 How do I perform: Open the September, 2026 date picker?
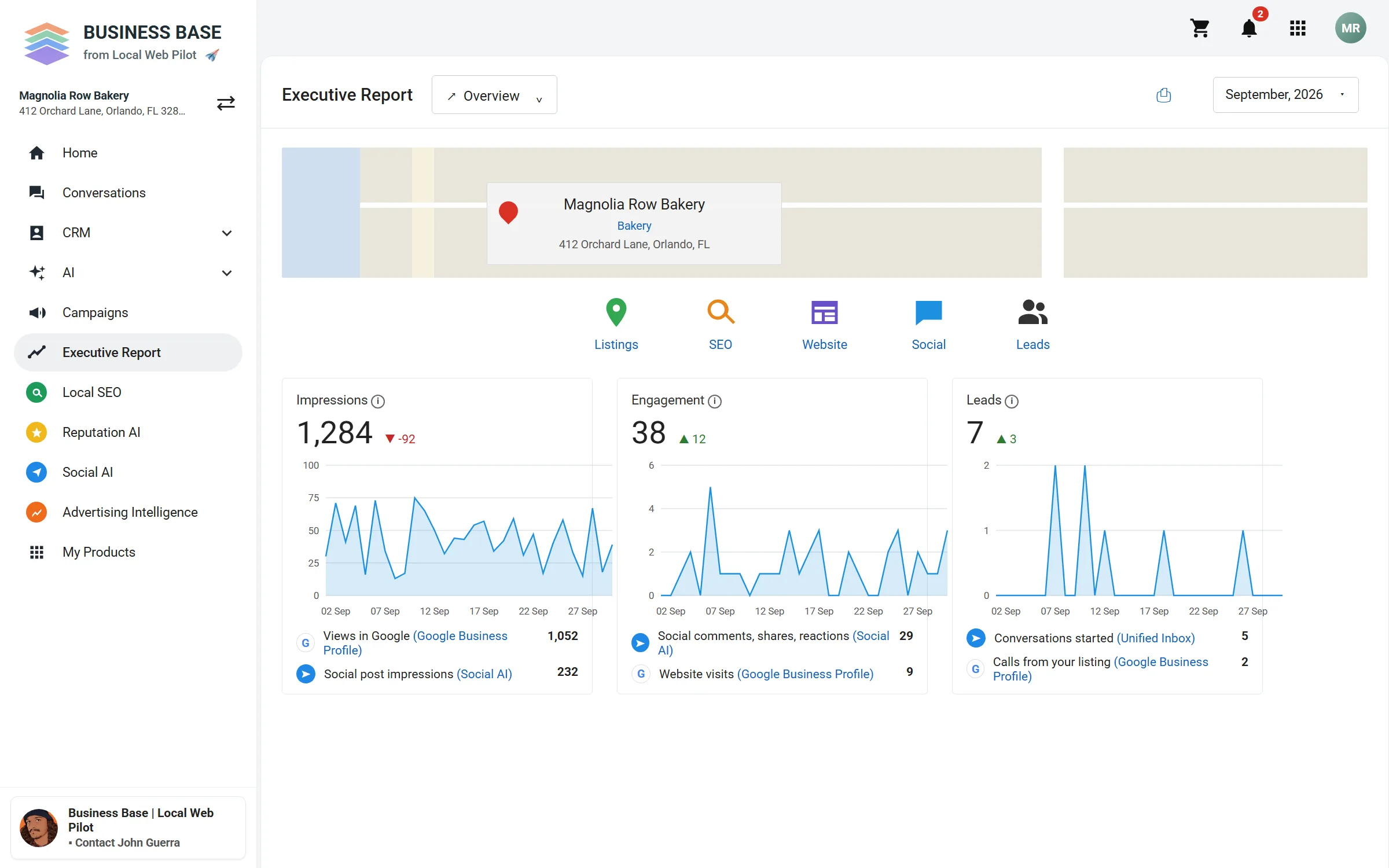coord(1285,95)
